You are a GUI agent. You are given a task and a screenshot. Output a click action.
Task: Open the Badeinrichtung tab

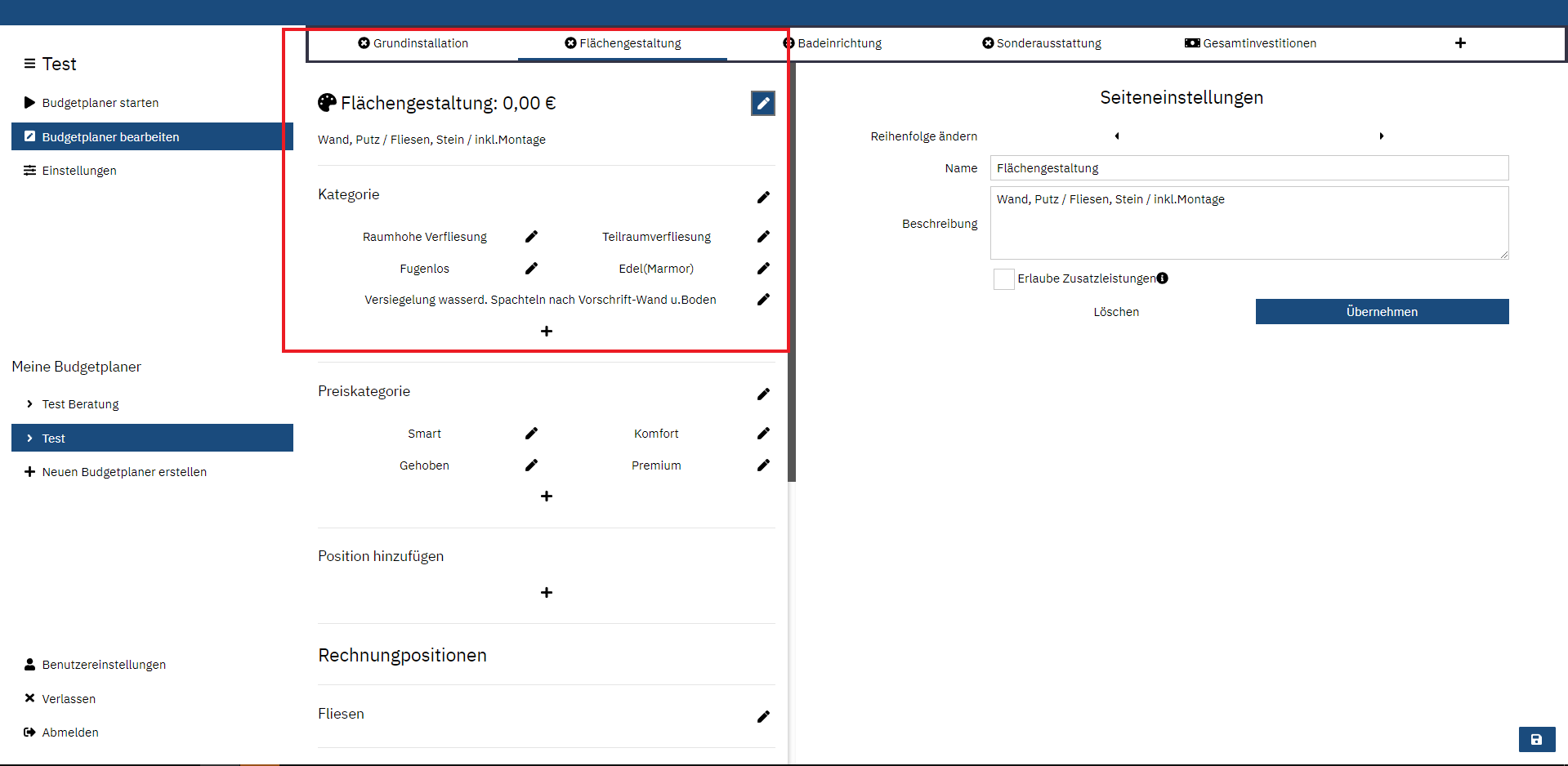(832, 43)
